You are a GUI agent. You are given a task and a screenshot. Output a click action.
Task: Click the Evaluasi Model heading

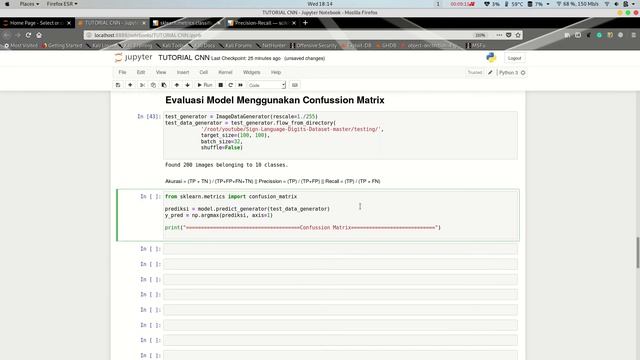(x=275, y=100)
